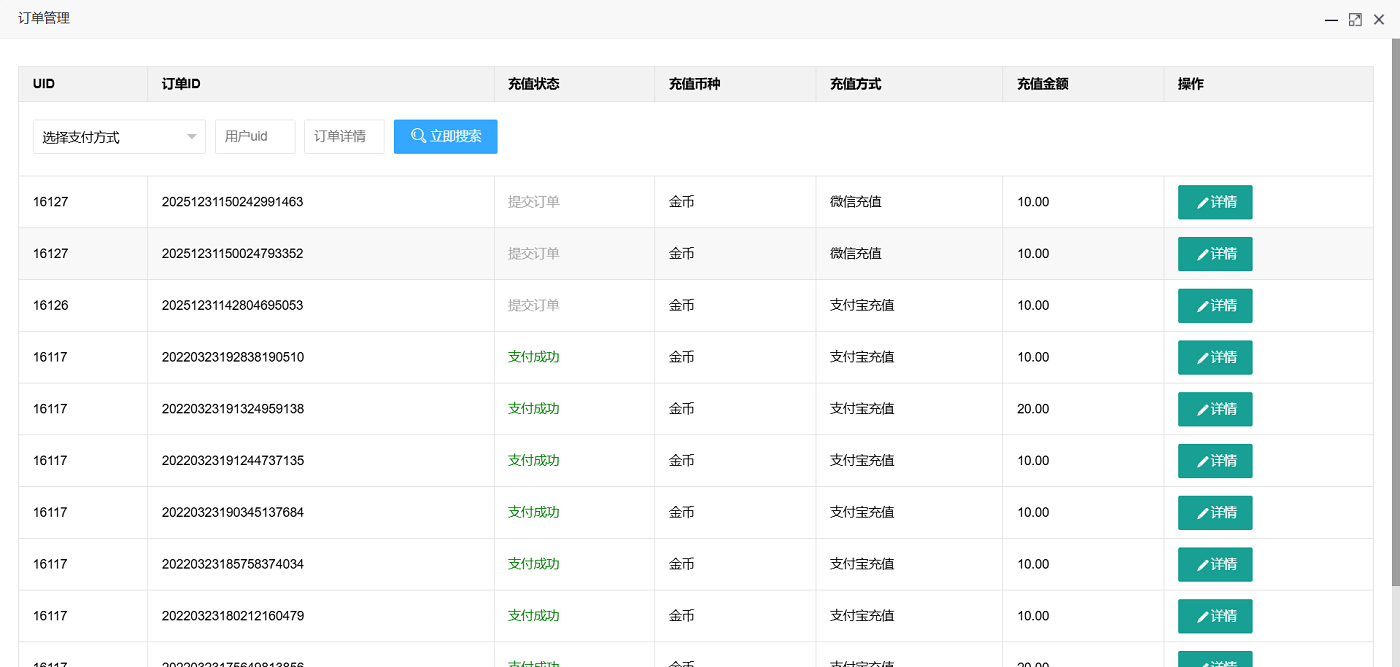The image size is (1400, 667).
Task: Click the 用户uid input field
Action: pyautogui.click(x=255, y=137)
